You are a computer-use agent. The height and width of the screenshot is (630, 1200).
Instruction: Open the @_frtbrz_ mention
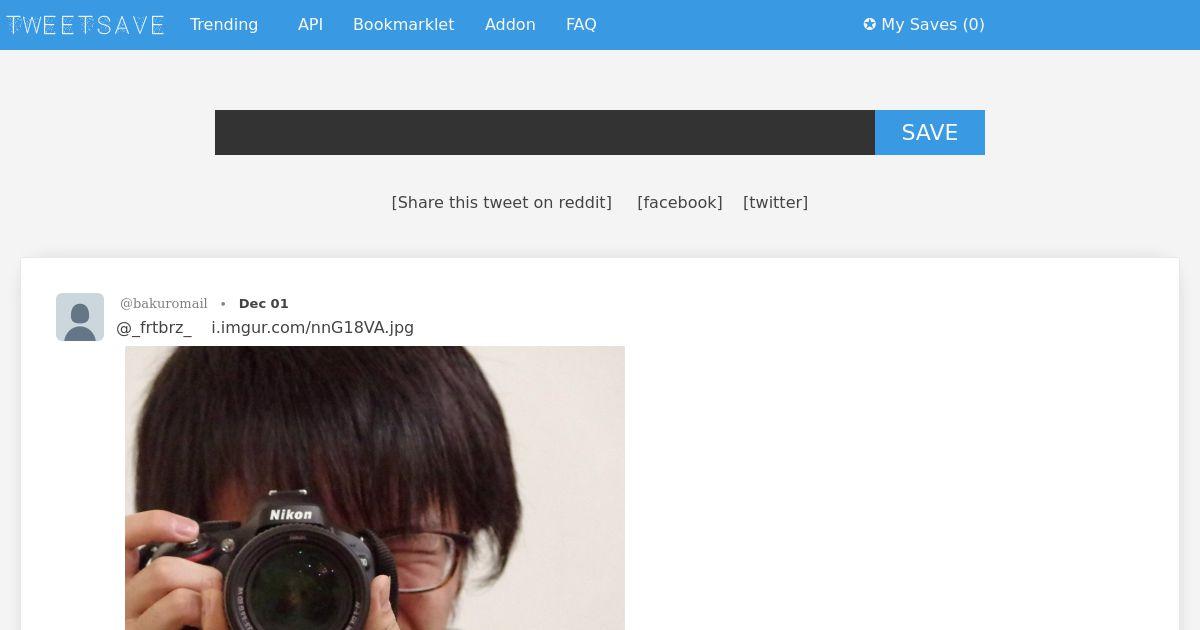pyautogui.click(x=154, y=327)
